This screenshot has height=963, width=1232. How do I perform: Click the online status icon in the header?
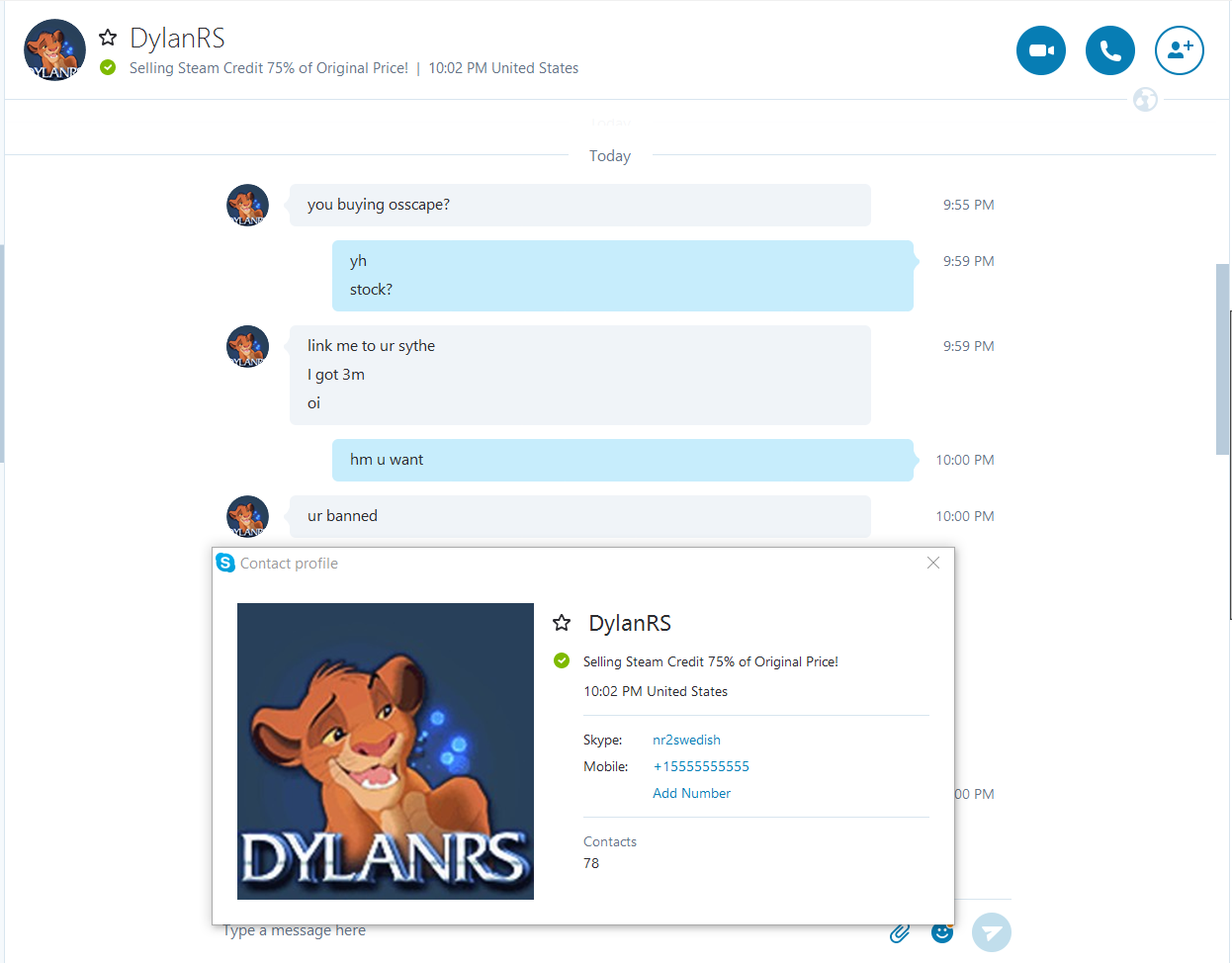(108, 67)
